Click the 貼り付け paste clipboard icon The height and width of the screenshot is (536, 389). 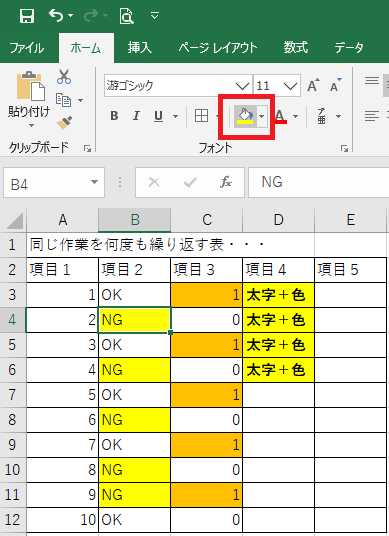(x=31, y=86)
